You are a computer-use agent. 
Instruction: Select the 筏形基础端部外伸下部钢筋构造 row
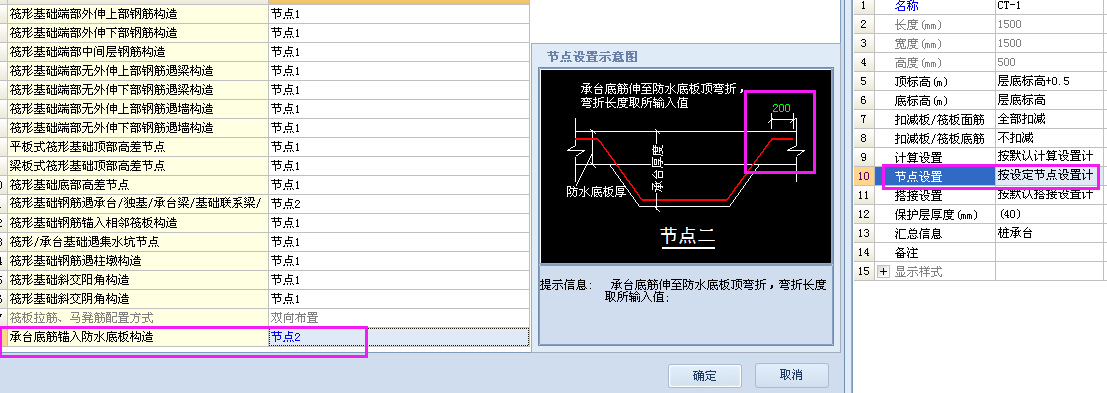click(x=265, y=33)
